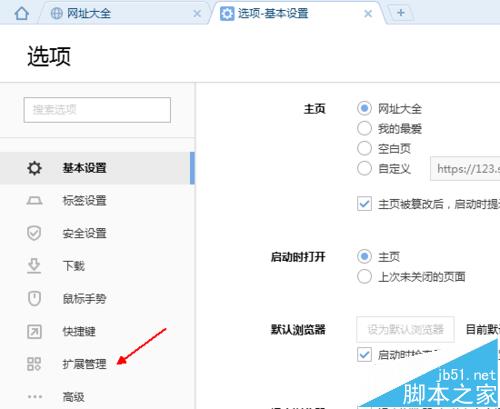
Task: Switch to the 网址大全 tab
Action: pyautogui.click(x=125, y=13)
